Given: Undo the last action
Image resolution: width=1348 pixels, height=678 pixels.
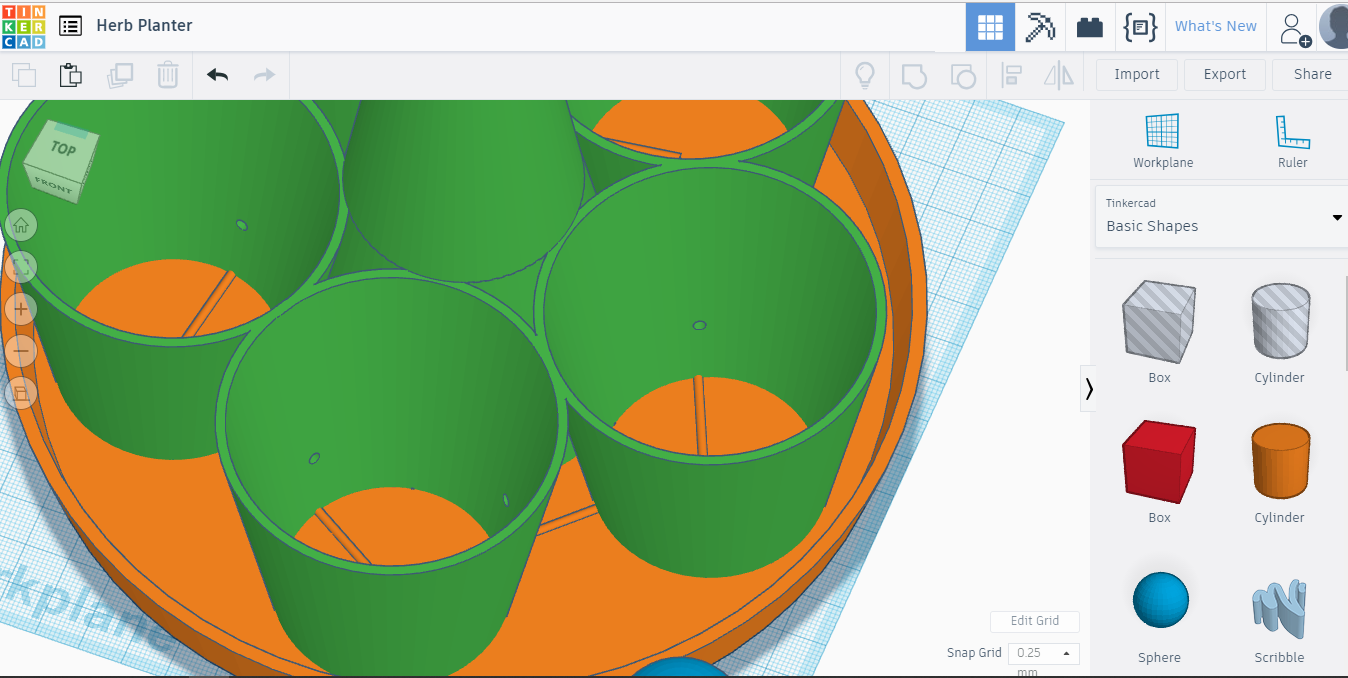Looking at the screenshot, I should (217, 74).
